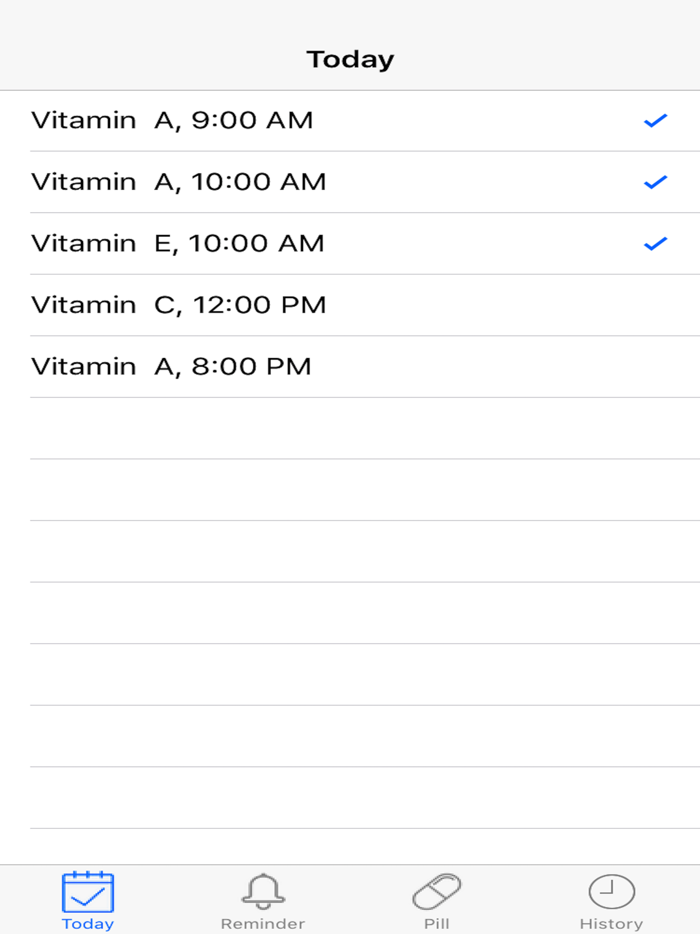
Task: Uncheck Vitamin A, 10:00 AM entry
Action: click(656, 181)
